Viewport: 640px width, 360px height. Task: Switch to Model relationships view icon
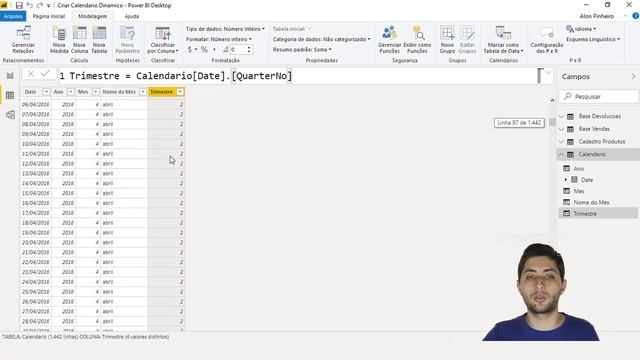pos(10,115)
